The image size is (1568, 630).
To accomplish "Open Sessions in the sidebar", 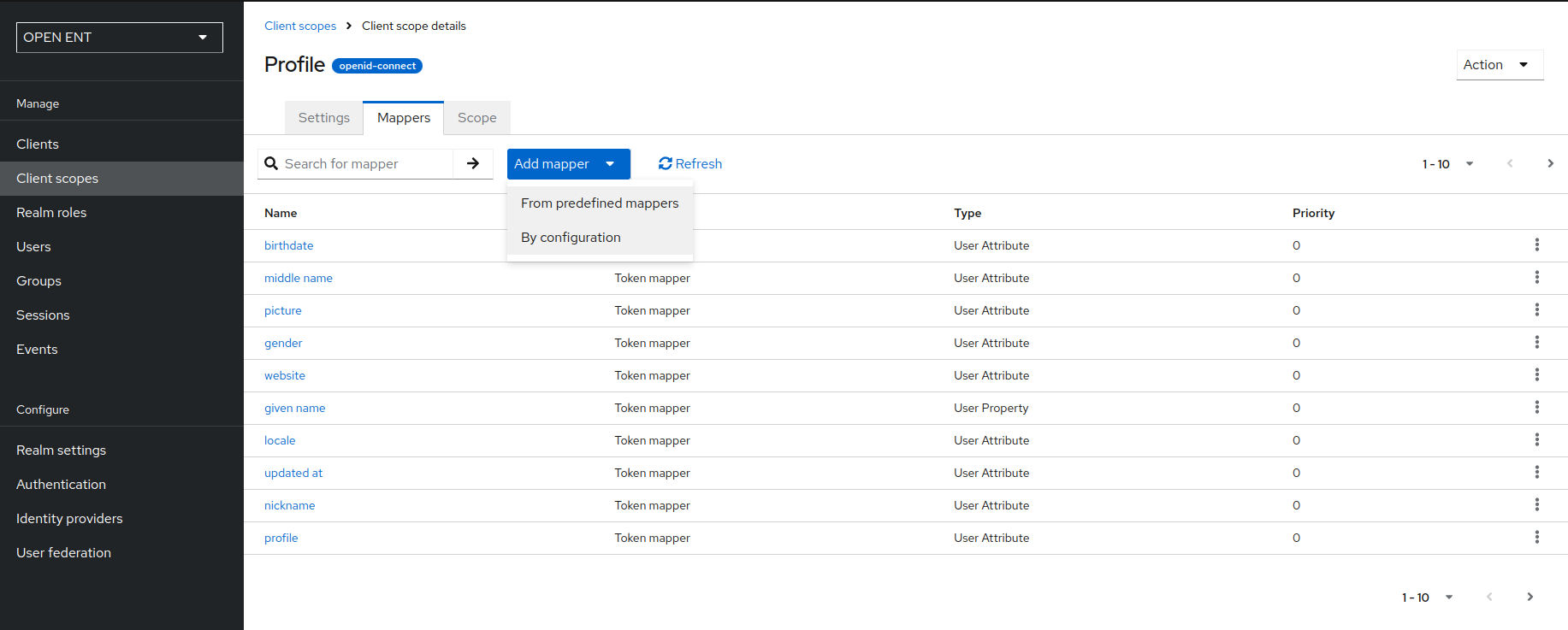I will (121, 315).
